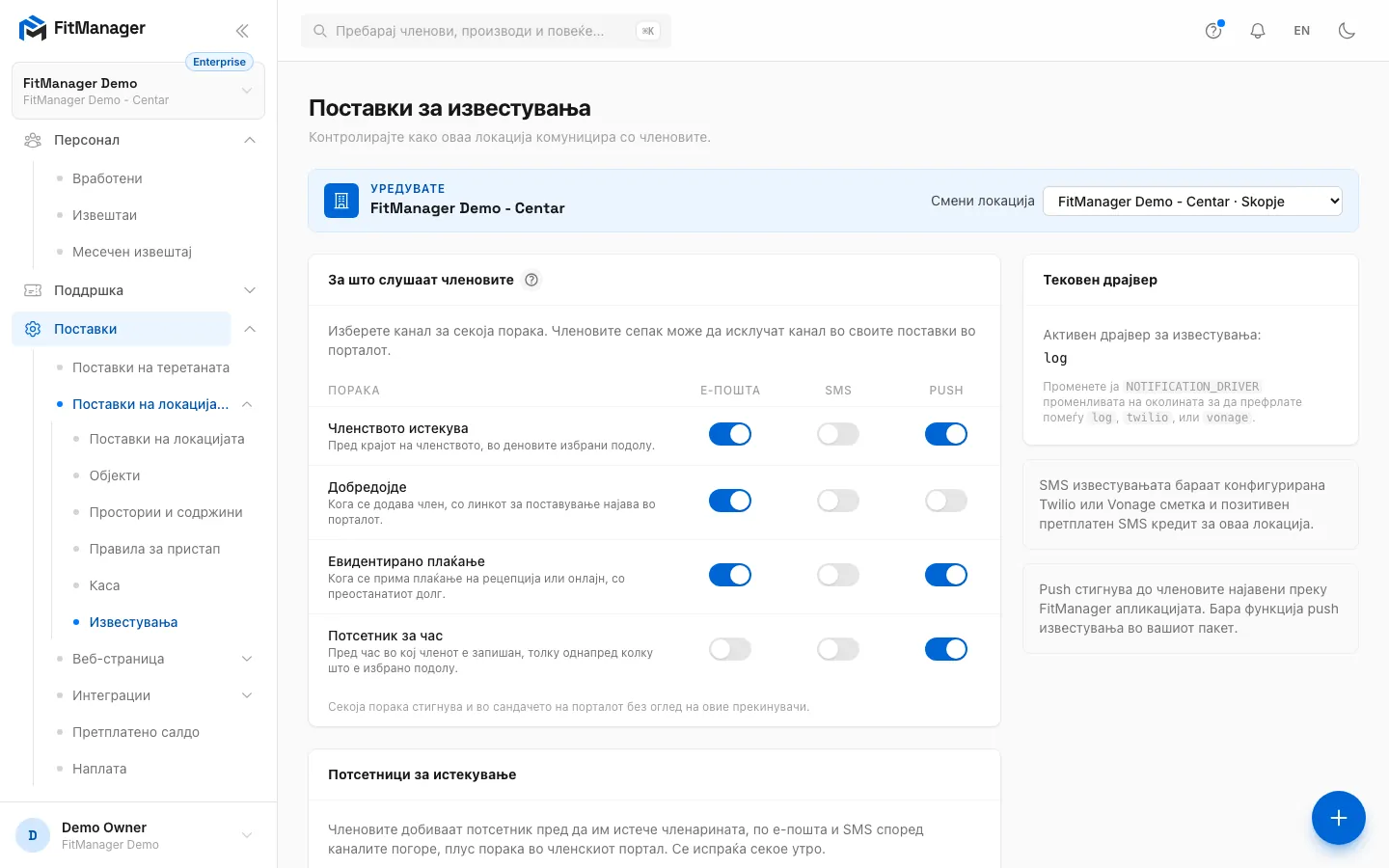Open Извештаи in the sidebar
This screenshot has width=1389, height=868.
[104, 215]
